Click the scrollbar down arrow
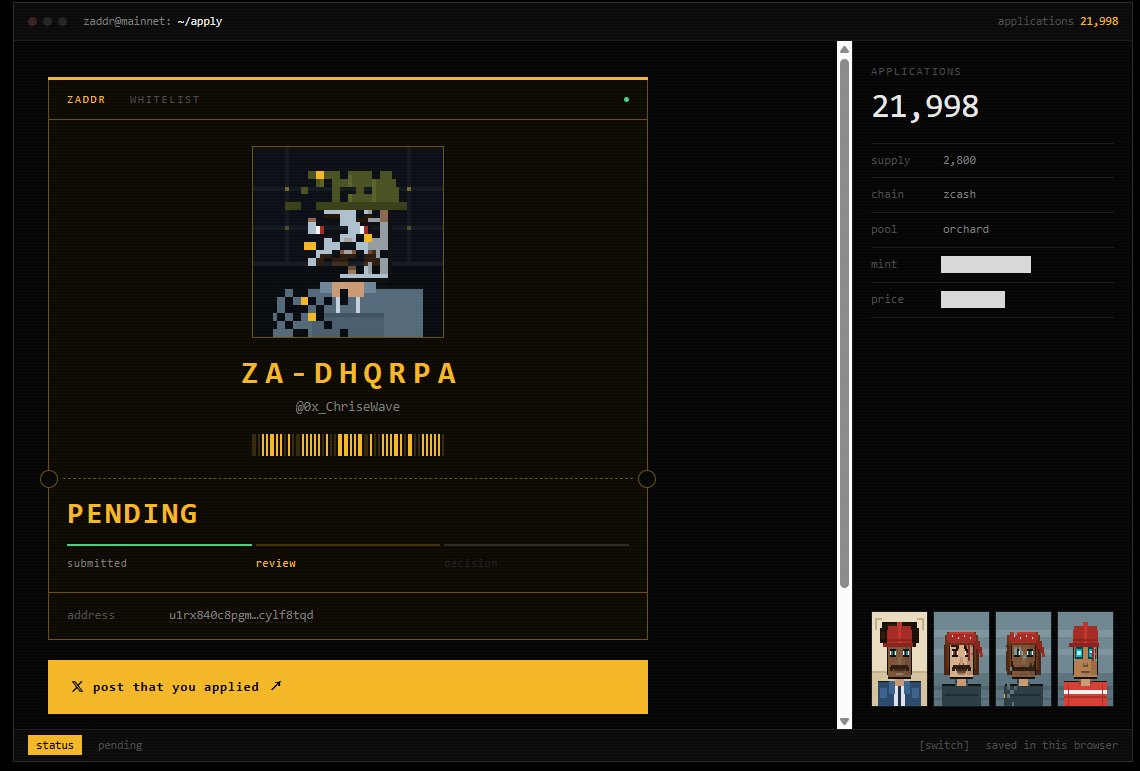The image size is (1140, 771). [x=844, y=721]
